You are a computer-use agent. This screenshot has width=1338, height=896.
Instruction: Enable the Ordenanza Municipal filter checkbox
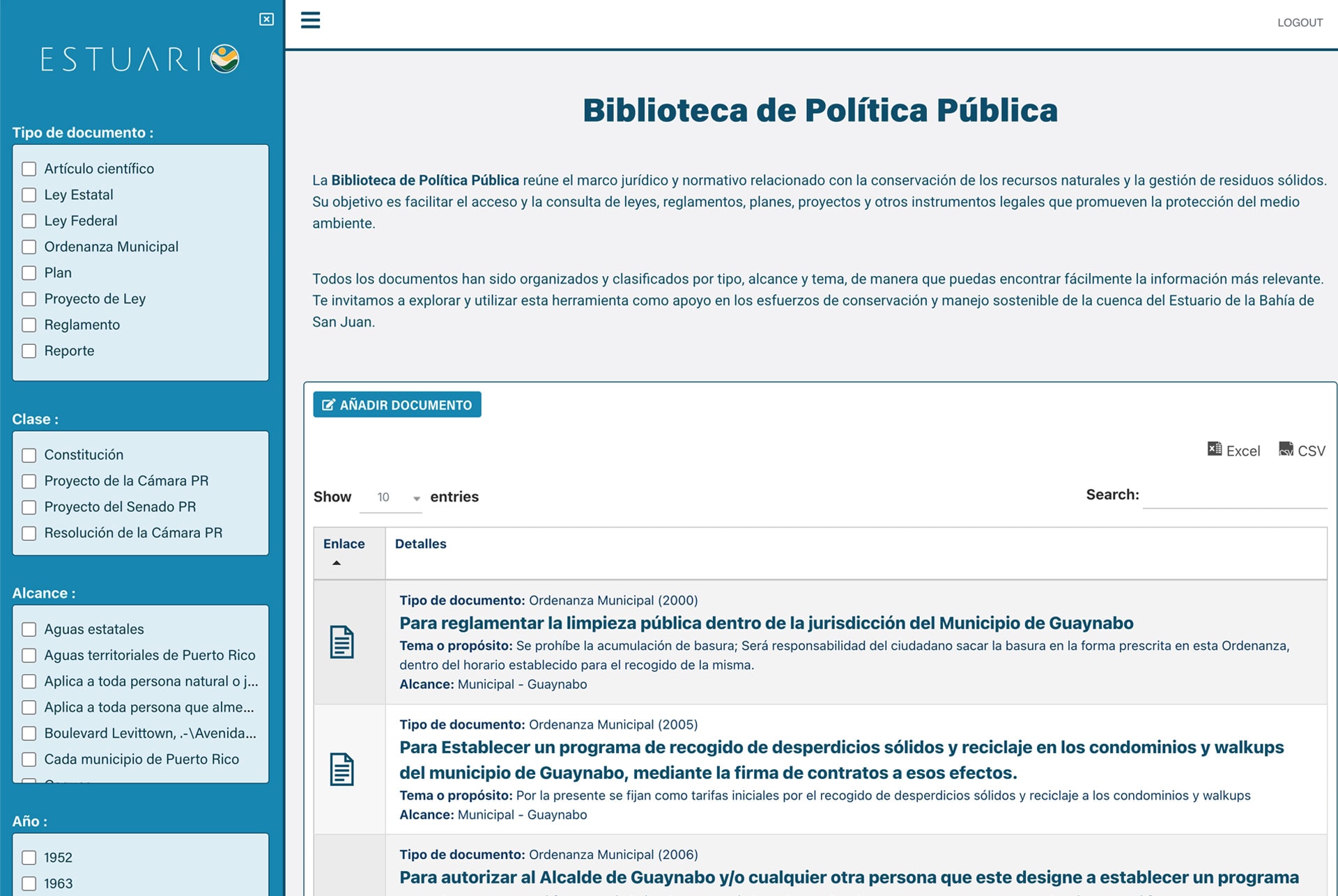29,247
